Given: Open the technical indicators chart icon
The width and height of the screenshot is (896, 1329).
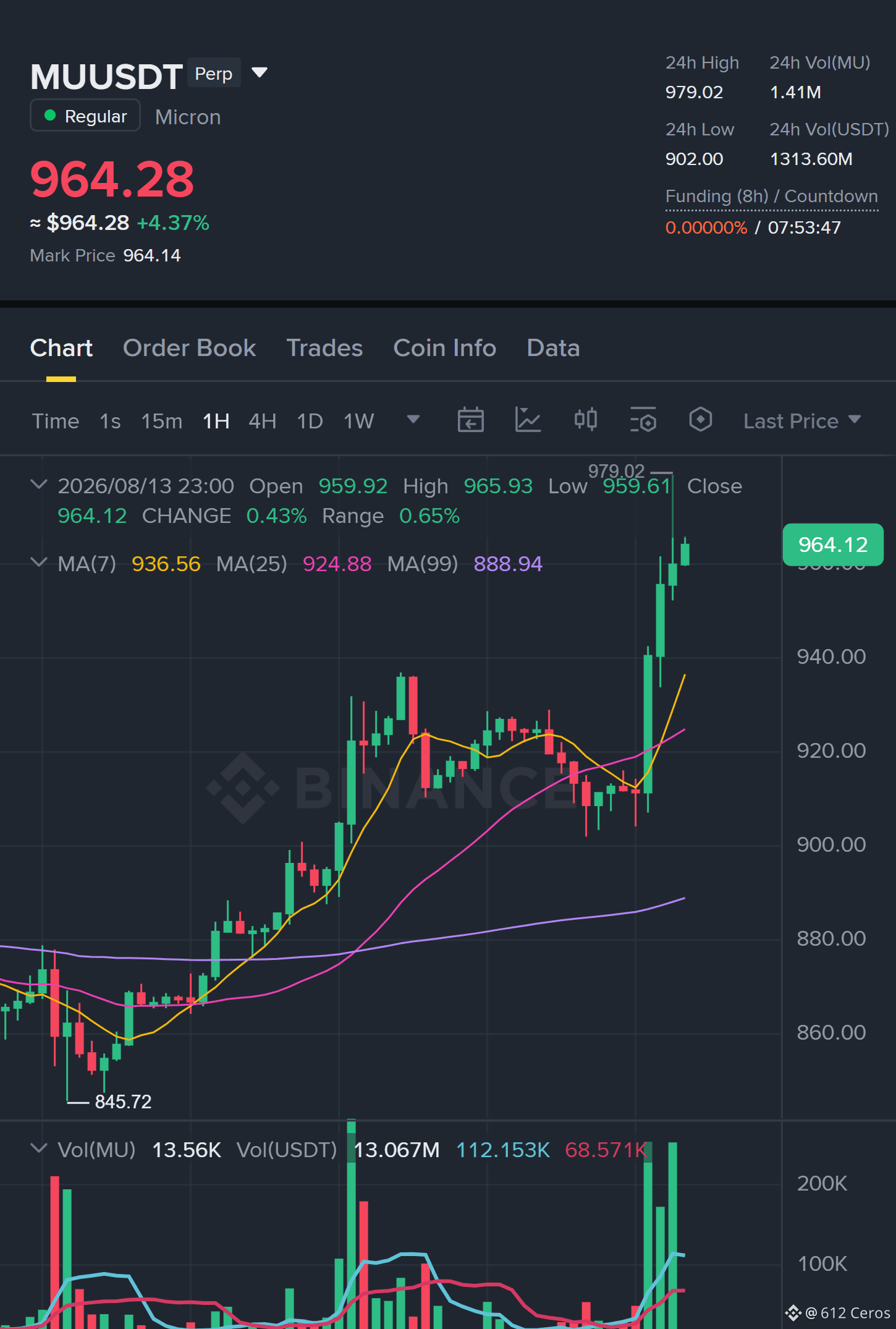Looking at the screenshot, I should pyautogui.click(x=528, y=420).
